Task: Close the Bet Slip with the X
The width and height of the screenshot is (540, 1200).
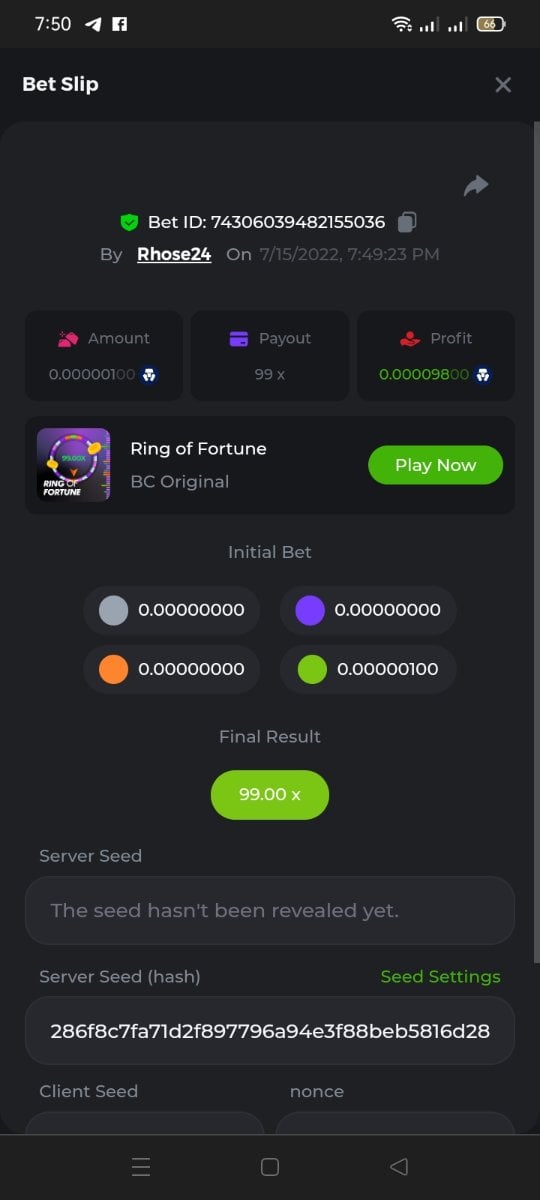Action: [x=503, y=85]
